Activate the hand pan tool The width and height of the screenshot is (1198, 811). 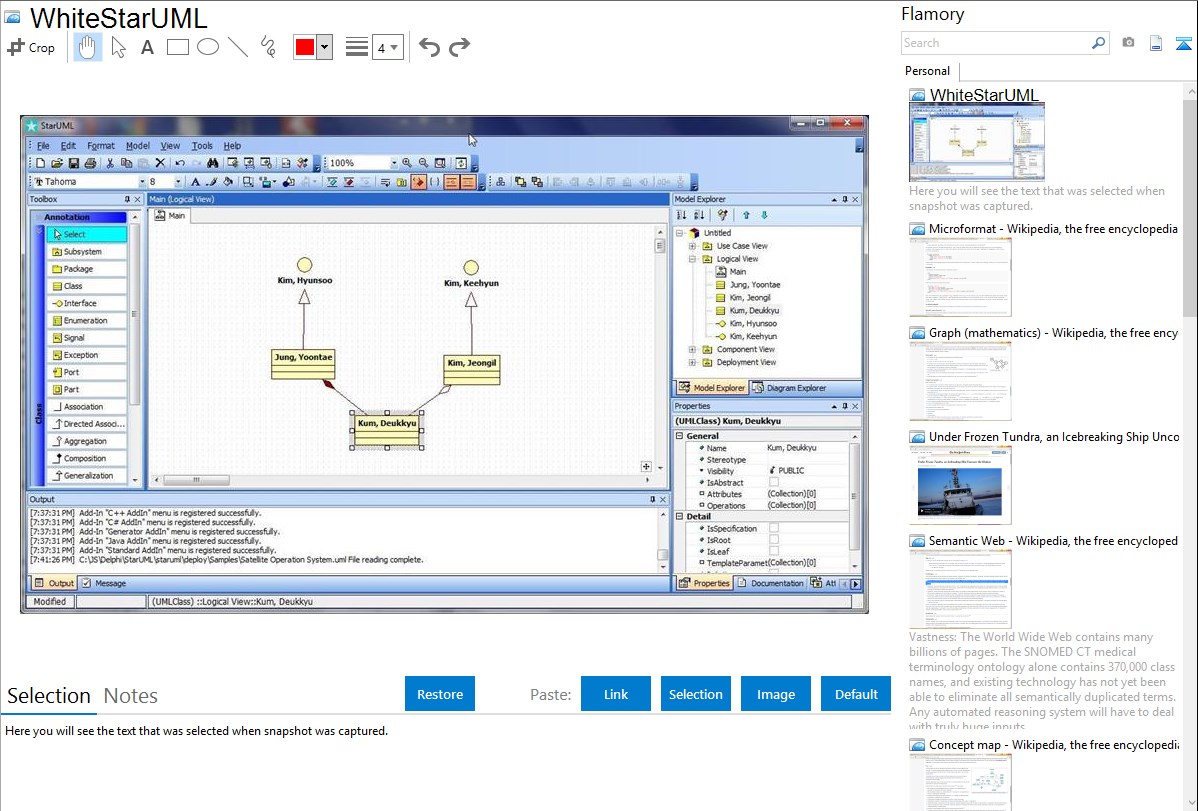[x=87, y=47]
